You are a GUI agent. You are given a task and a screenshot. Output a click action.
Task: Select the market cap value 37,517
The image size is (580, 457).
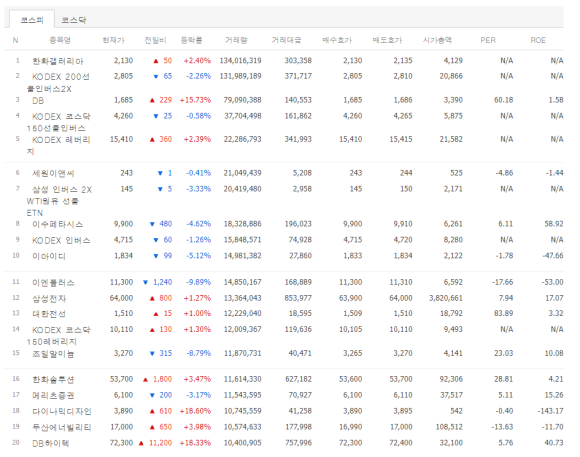pos(451,395)
